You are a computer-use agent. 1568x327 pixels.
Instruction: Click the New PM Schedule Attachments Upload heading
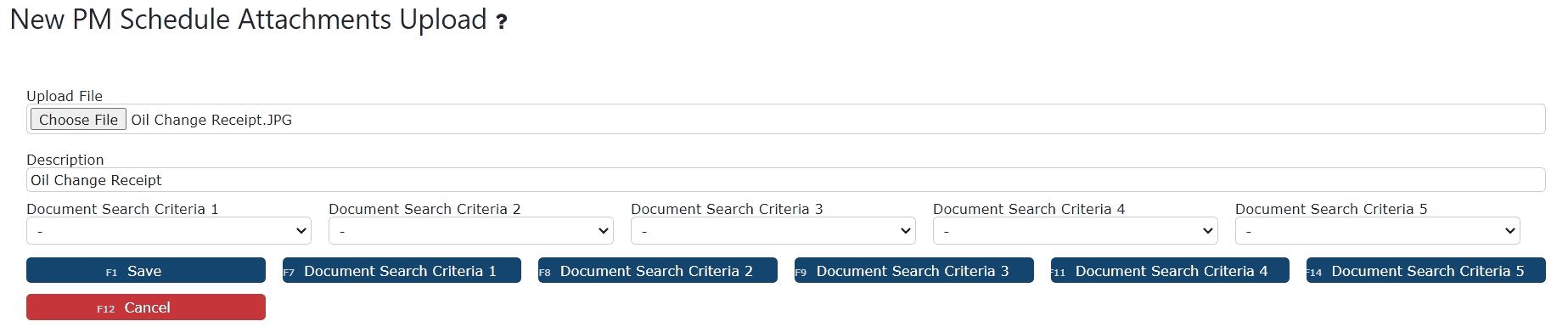[x=248, y=20]
